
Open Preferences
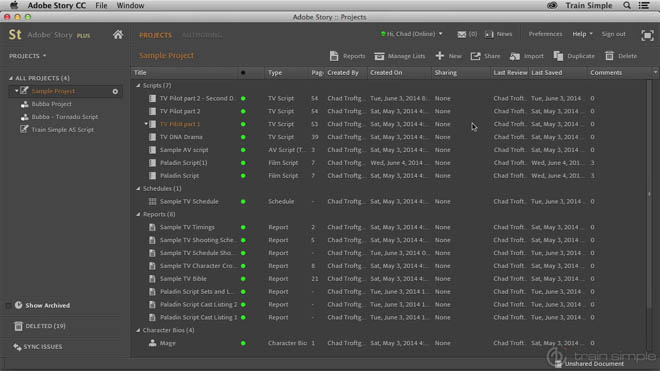point(546,34)
